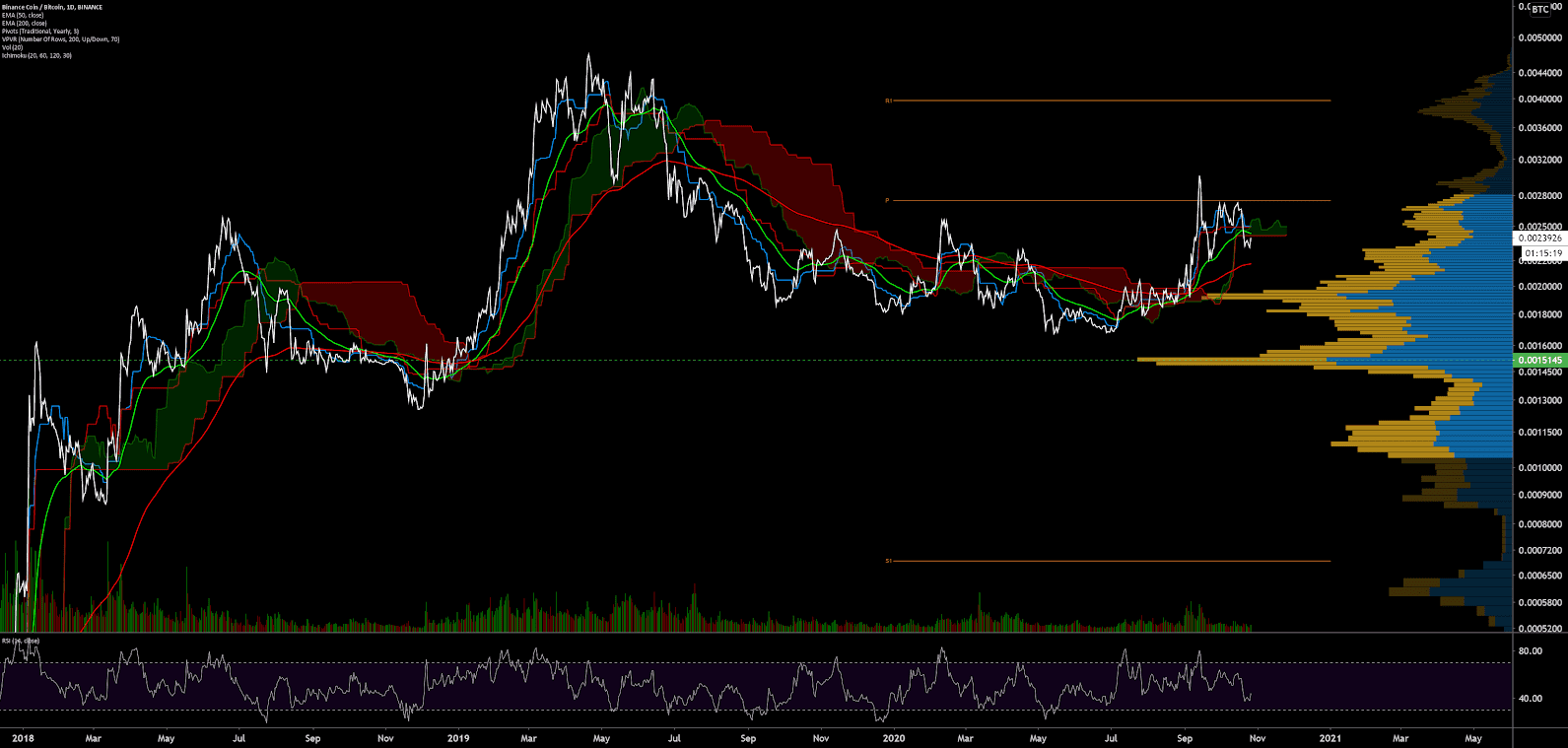Click the 0.0044000 price scale value
The image size is (1568, 748).
1540,73
